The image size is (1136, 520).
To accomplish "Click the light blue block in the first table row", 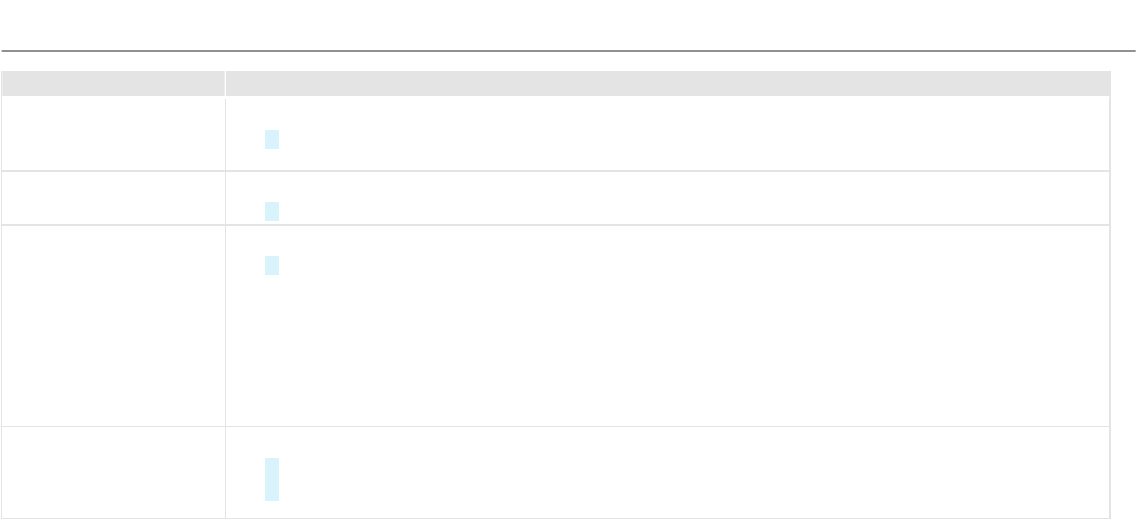I will 271,139.
